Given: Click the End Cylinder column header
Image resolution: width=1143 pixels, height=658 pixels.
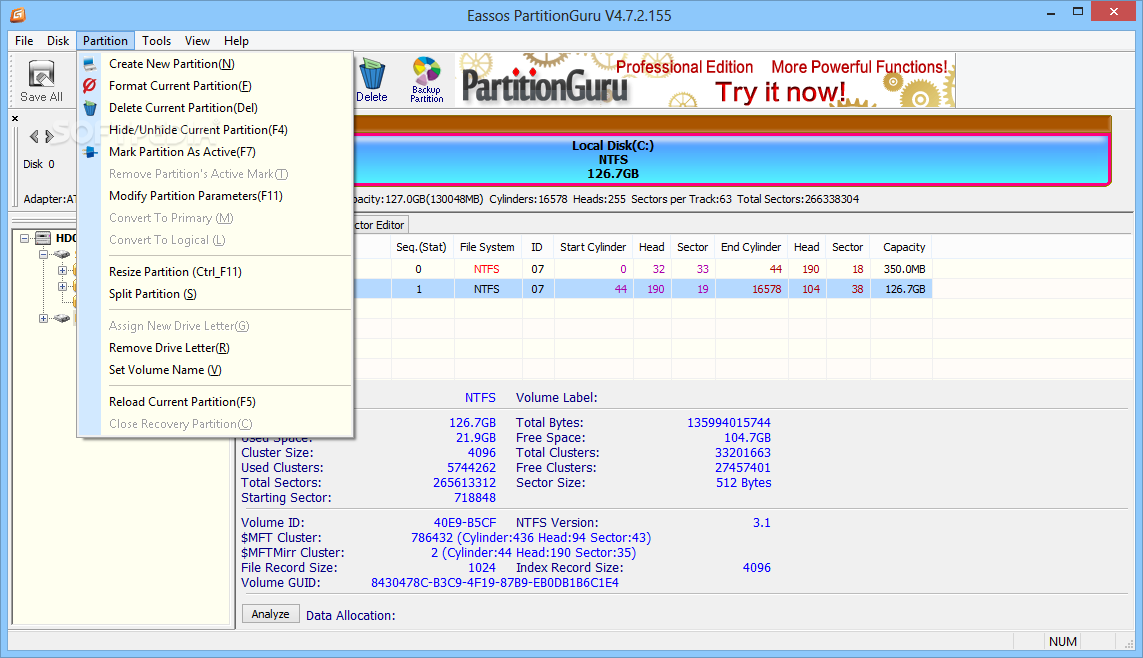Looking at the screenshot, I should tap(751, 247).
